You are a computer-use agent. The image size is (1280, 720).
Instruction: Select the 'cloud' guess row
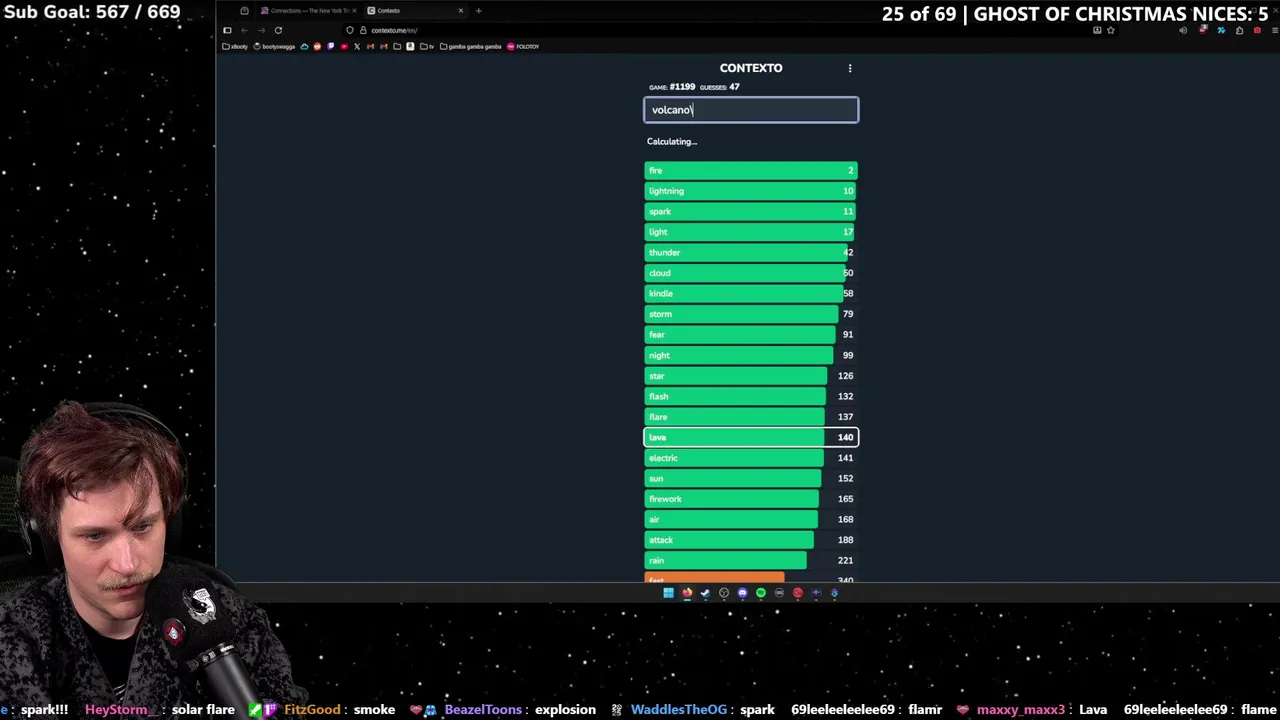click(x=751, y=273)
